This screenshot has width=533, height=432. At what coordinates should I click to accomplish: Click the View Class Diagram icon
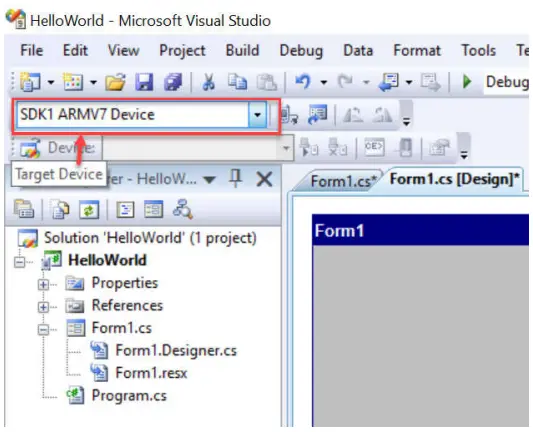tap(183, 209)
